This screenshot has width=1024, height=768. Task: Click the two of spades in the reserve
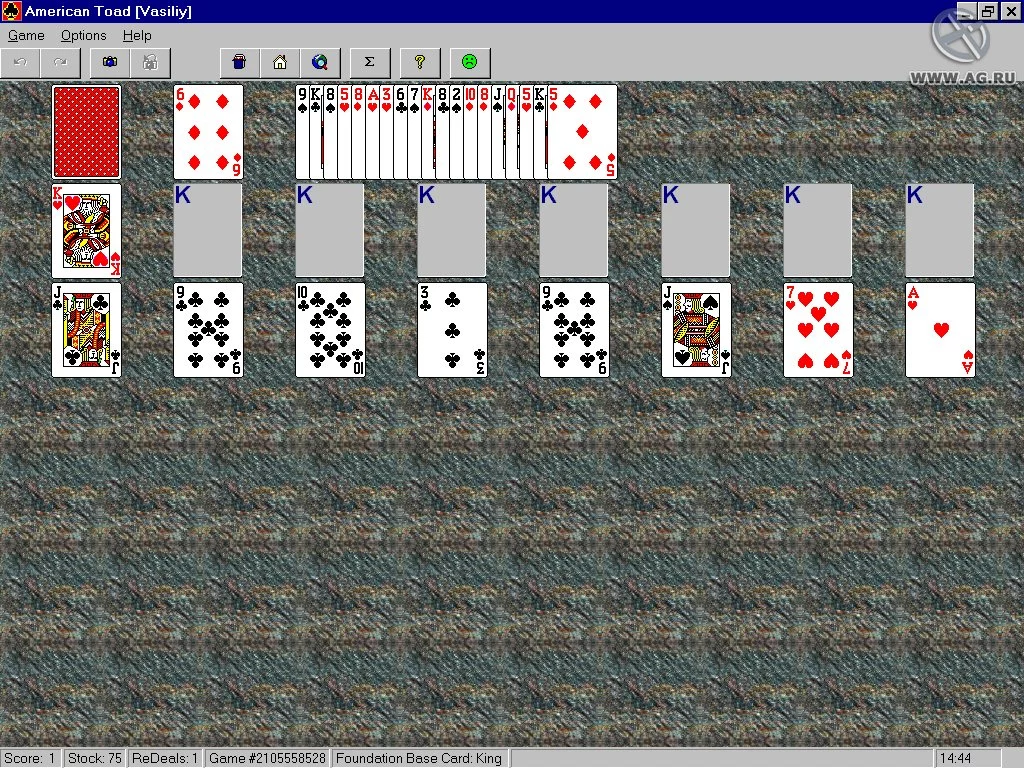[x=456, y=131]
